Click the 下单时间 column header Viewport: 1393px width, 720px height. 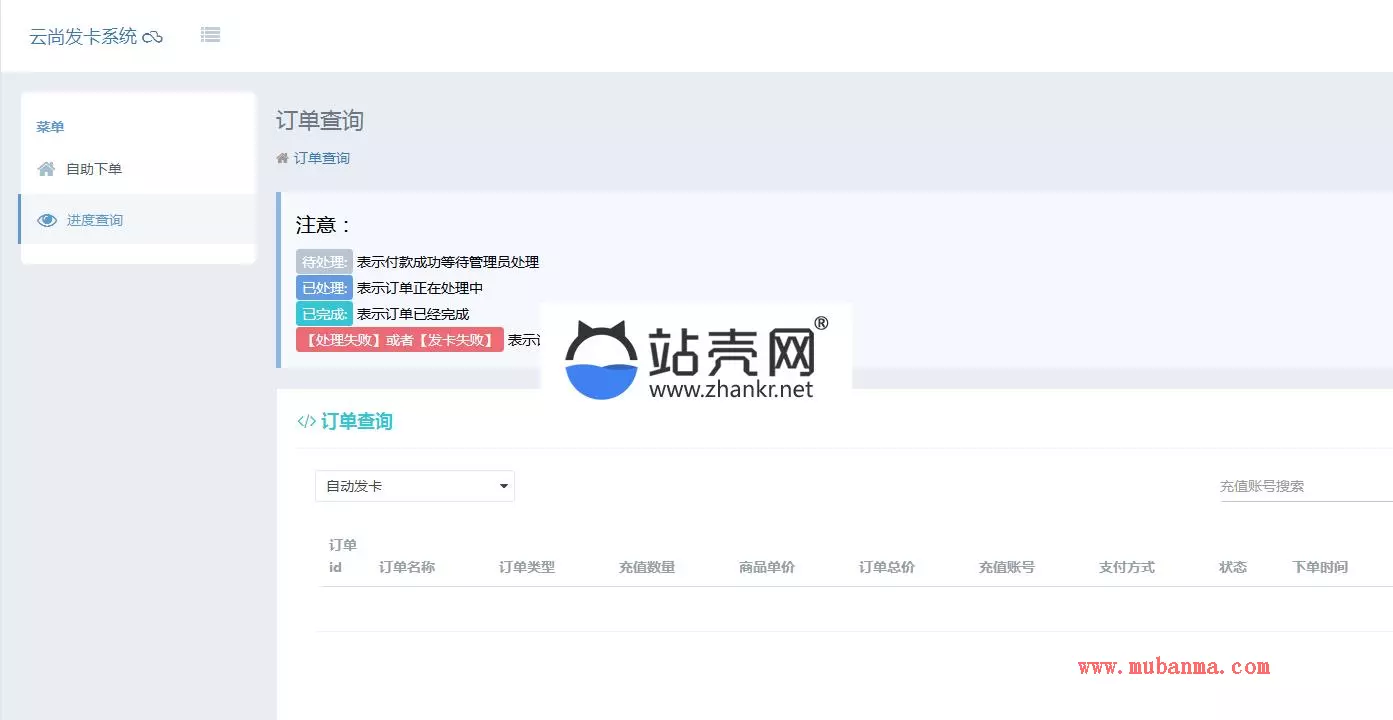1320,567
